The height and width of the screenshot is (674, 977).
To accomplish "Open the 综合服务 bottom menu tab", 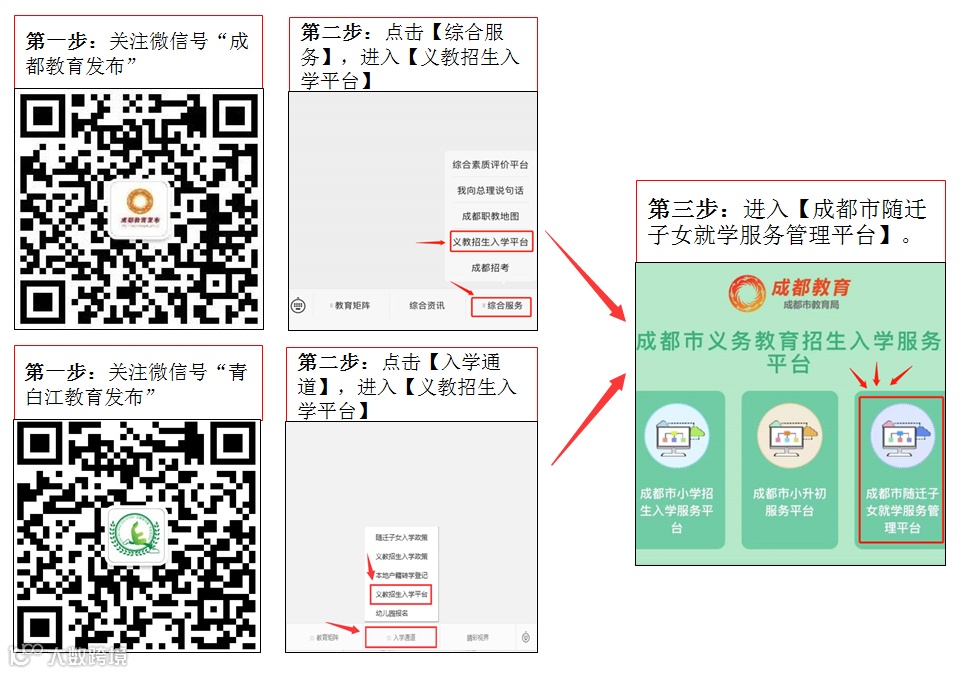I will [502, 306].
